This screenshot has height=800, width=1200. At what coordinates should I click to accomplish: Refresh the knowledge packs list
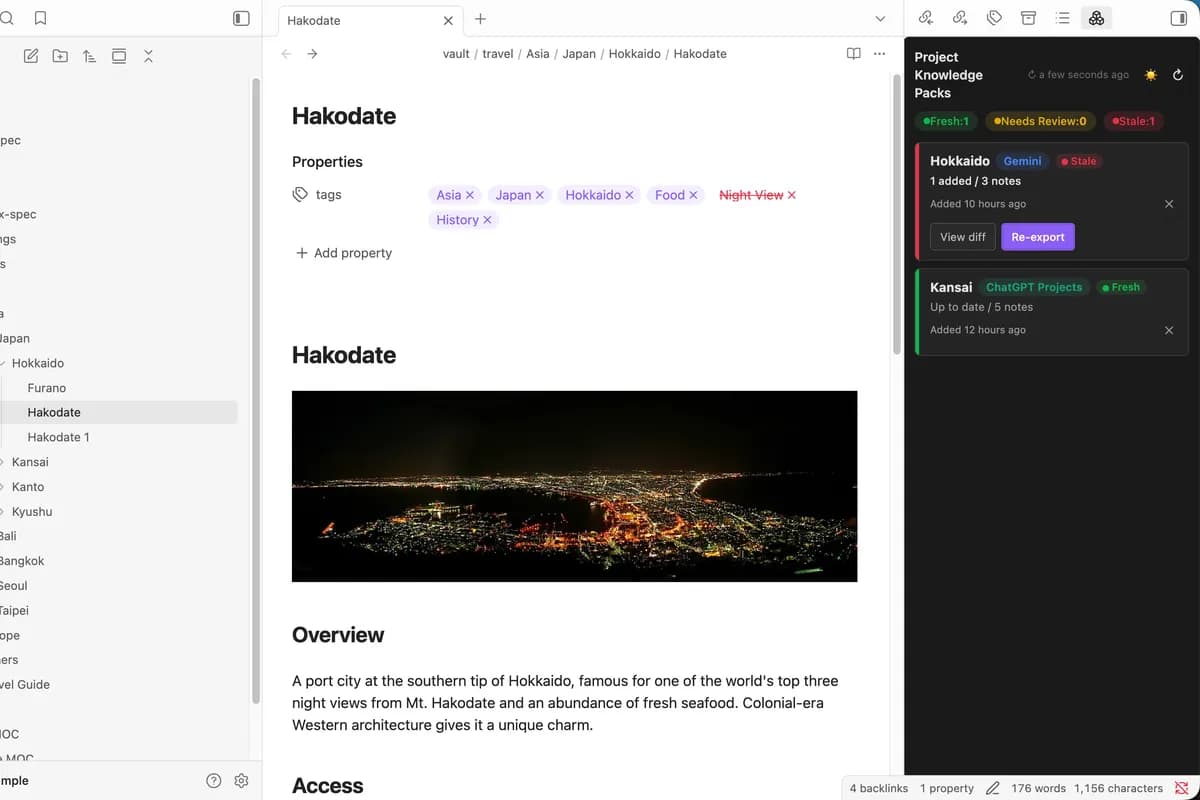[1178, 75]
